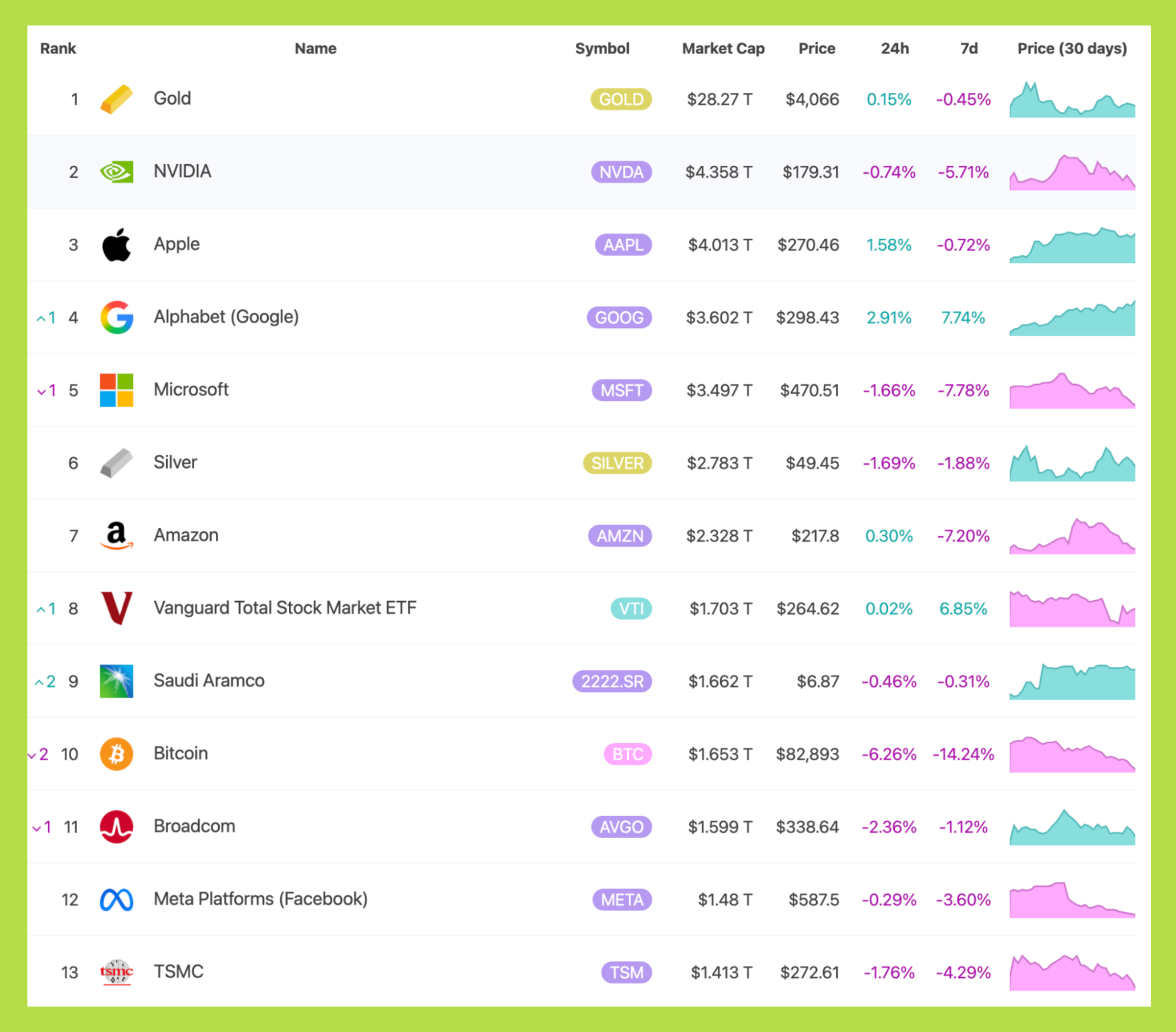Click the Meta infinity logo

coord(116,900)
